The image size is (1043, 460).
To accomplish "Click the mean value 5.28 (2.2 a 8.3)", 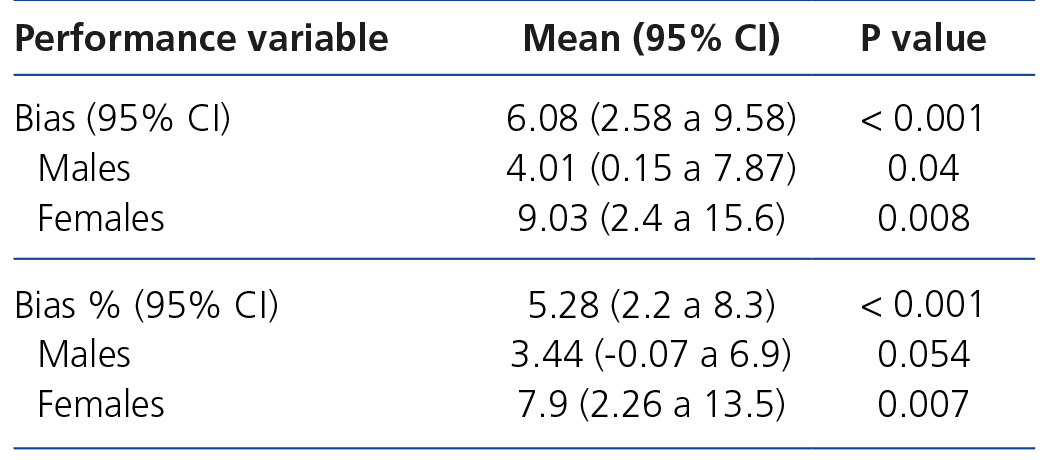I will point(651,306).
